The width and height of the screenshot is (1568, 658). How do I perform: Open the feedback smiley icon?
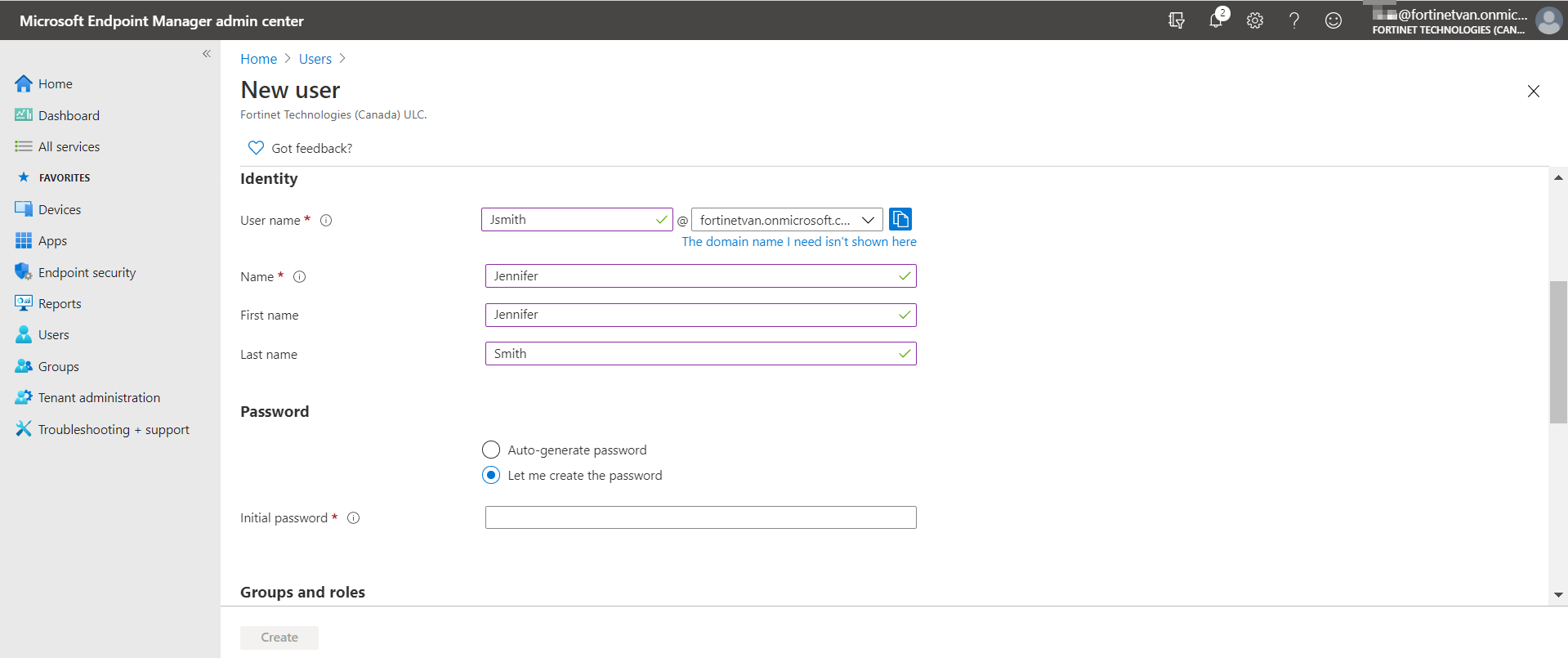1333,20
